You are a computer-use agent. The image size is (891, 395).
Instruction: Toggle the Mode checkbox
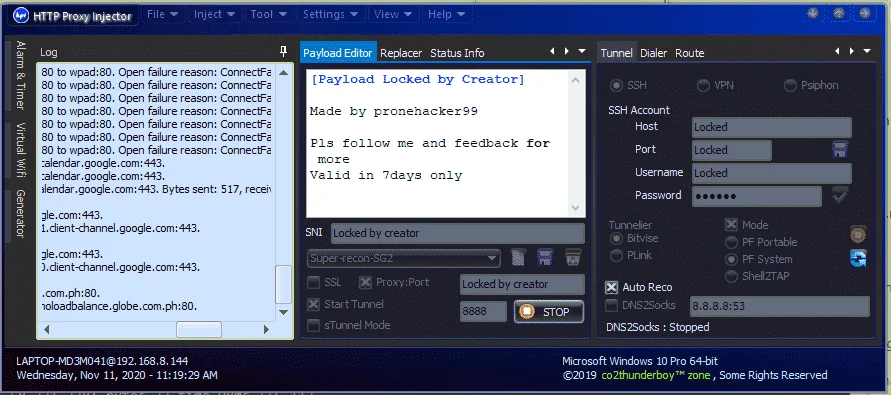(731, 225)
